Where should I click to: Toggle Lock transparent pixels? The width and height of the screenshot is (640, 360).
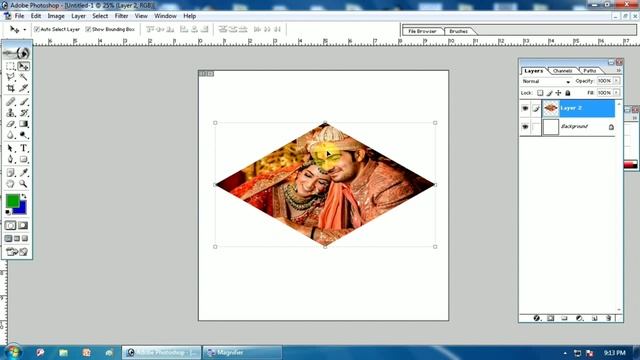(540, 93)
